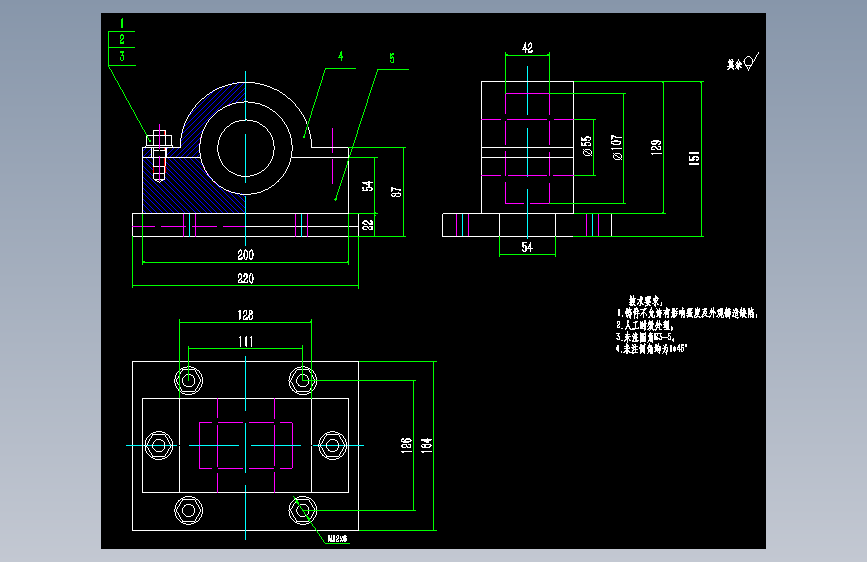867x562 pixels.
Task: Select the magenta hidden-line rectangle in the top view
Action: tap(246, 445)
